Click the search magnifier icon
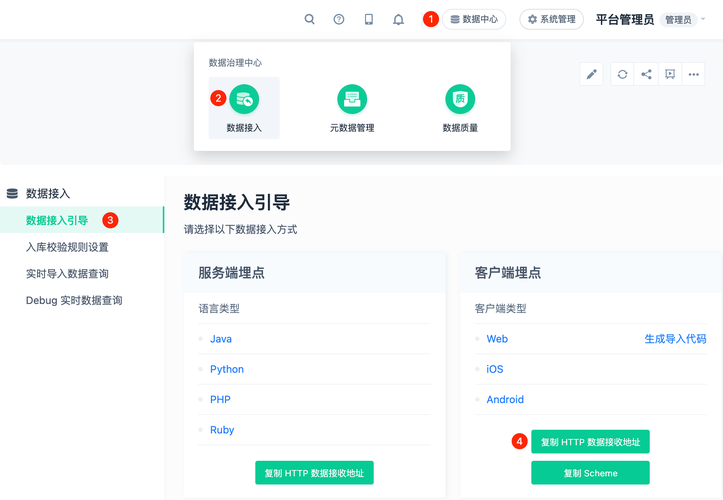Viewport: 723px width, 500px height. (309, 19)
